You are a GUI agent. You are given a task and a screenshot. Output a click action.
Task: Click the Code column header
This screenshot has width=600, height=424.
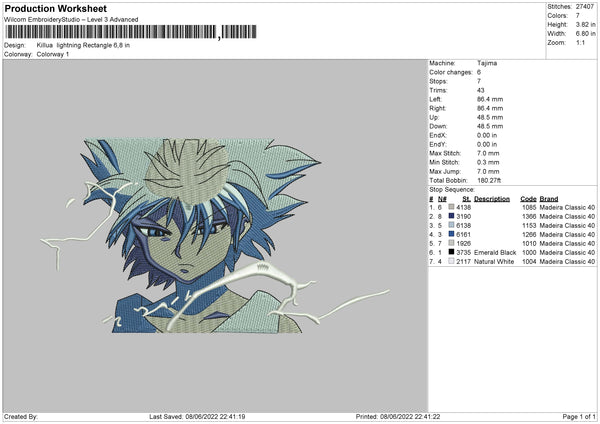tap(528, 199)
